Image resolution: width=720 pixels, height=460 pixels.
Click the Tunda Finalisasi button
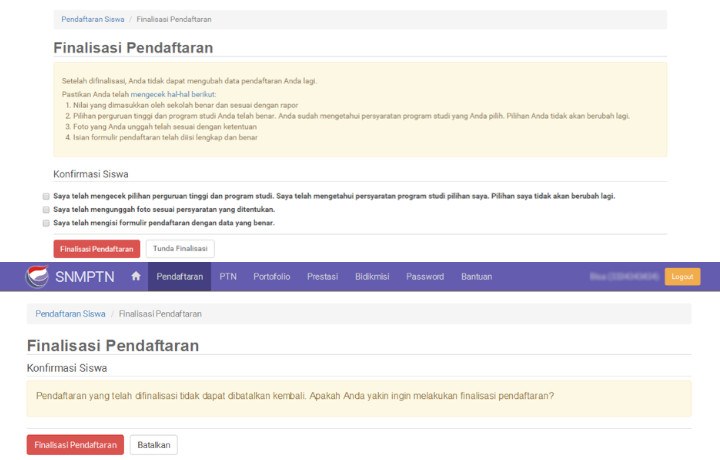pos(180,248)
